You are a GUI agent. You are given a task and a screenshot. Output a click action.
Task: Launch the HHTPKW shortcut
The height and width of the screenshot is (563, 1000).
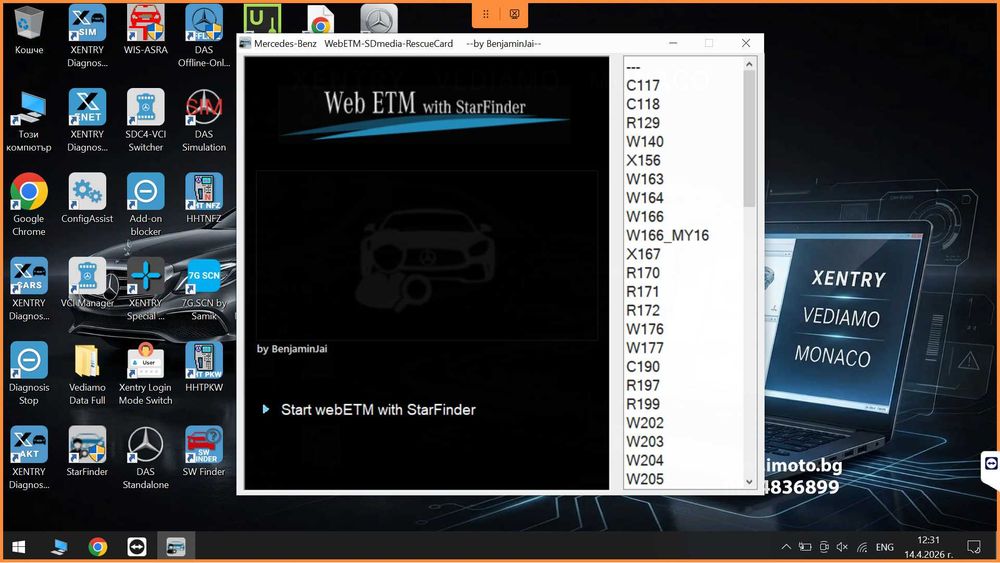click(x=204, y=368)
